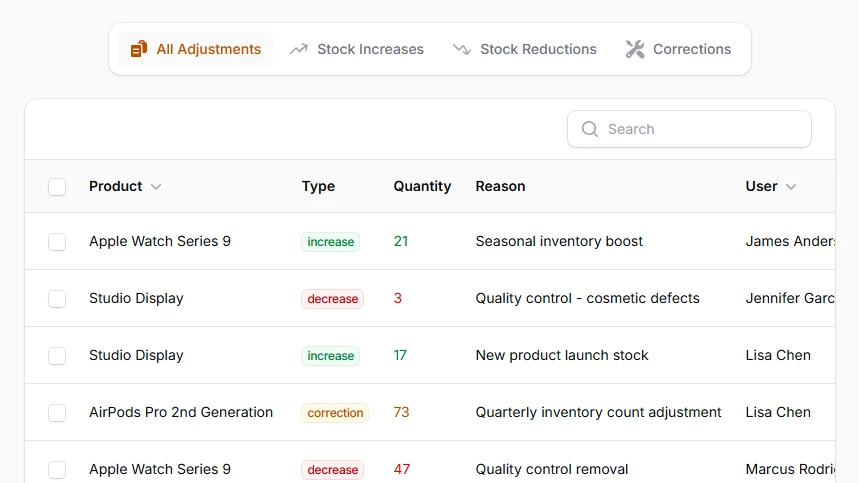859x483 pixels.
Task: Click the Type column header
Action: tap(318, 186)
